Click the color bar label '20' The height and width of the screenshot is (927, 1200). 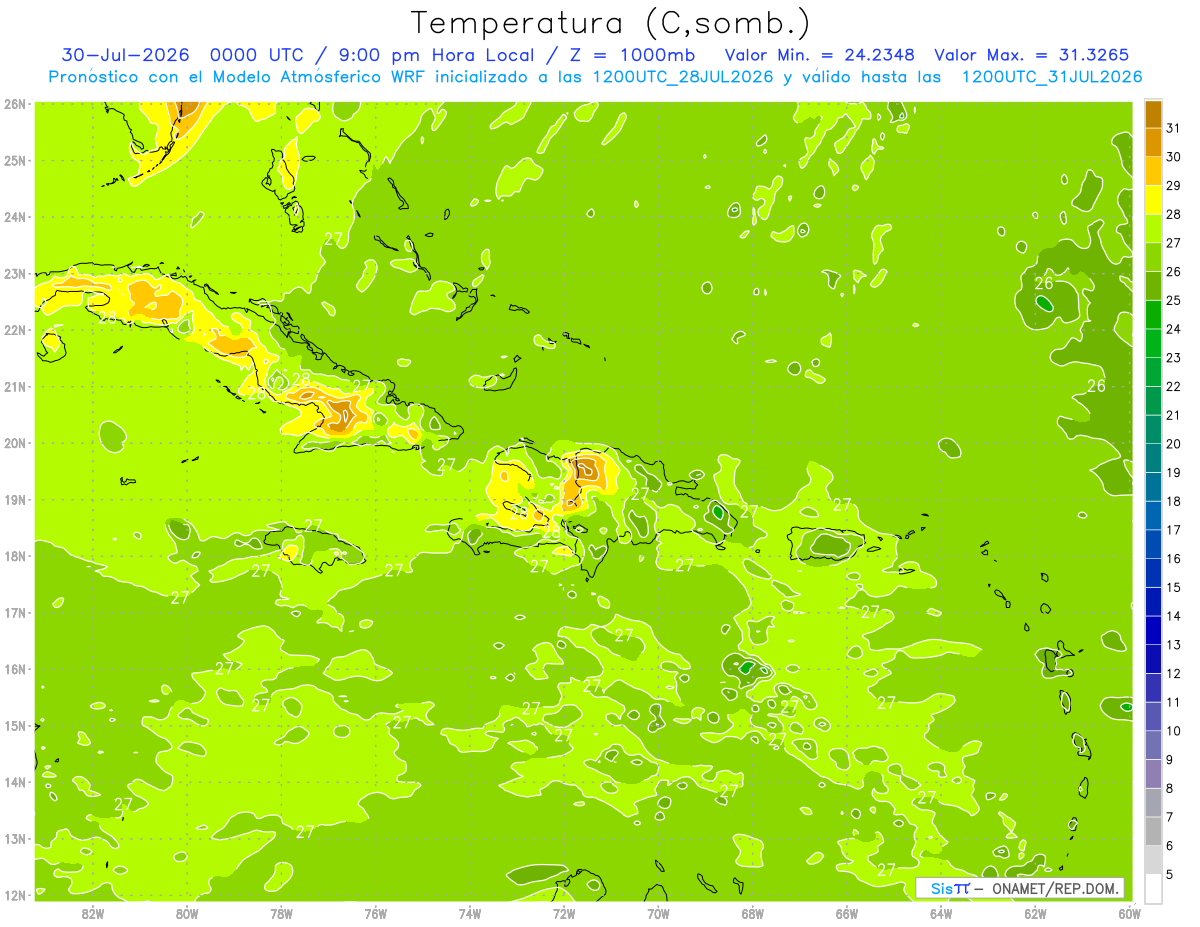click(x=1174, y=444)
